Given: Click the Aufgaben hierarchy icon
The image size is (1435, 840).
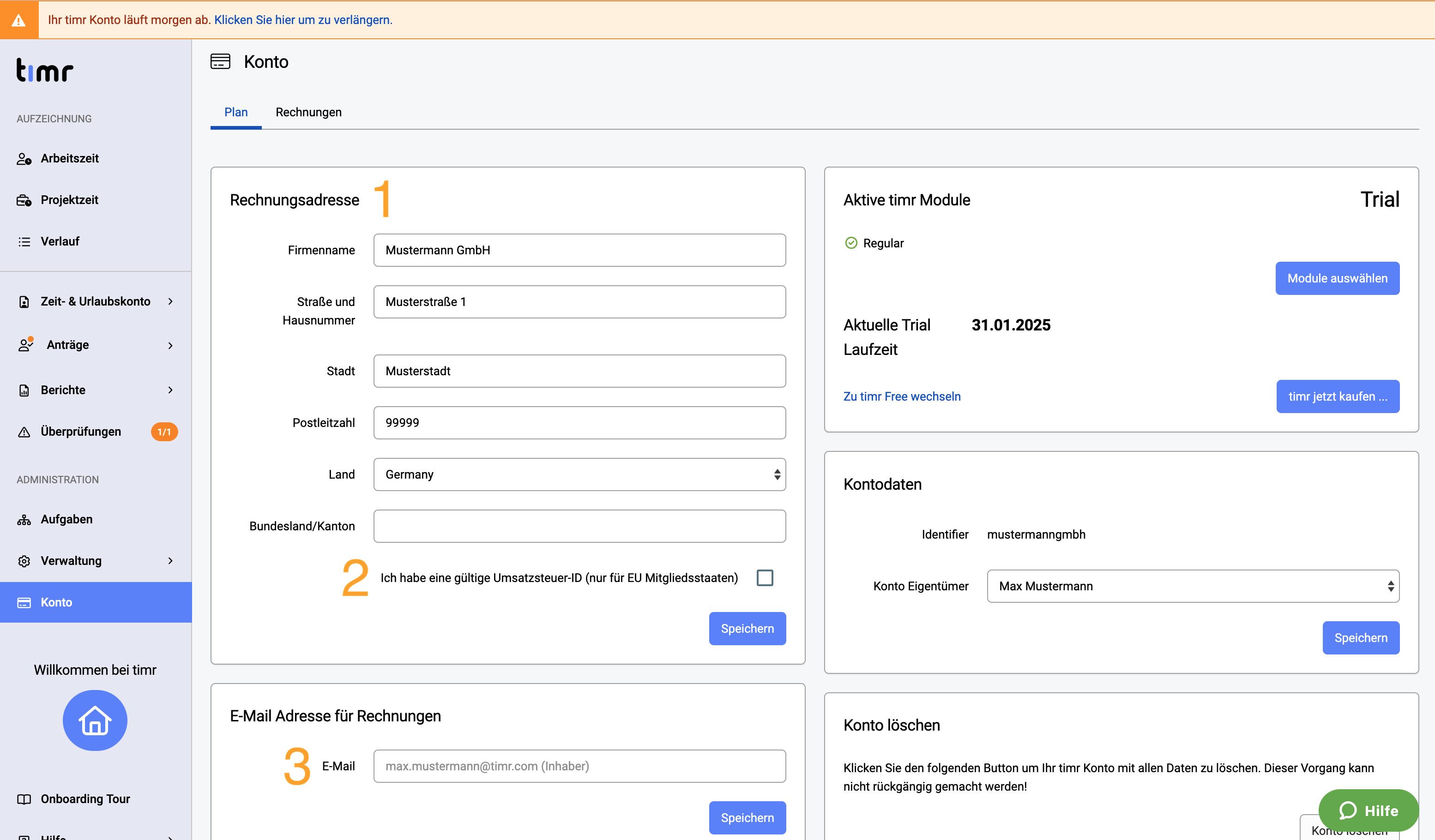Looking at the screenshot, I should coord(24,520).
